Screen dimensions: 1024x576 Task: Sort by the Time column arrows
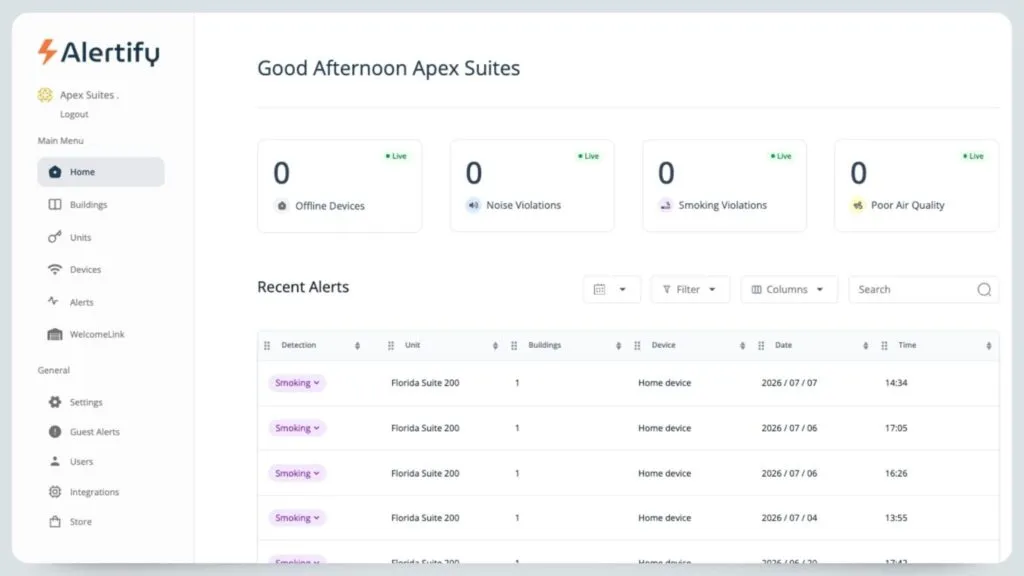[x=989, y=345]
